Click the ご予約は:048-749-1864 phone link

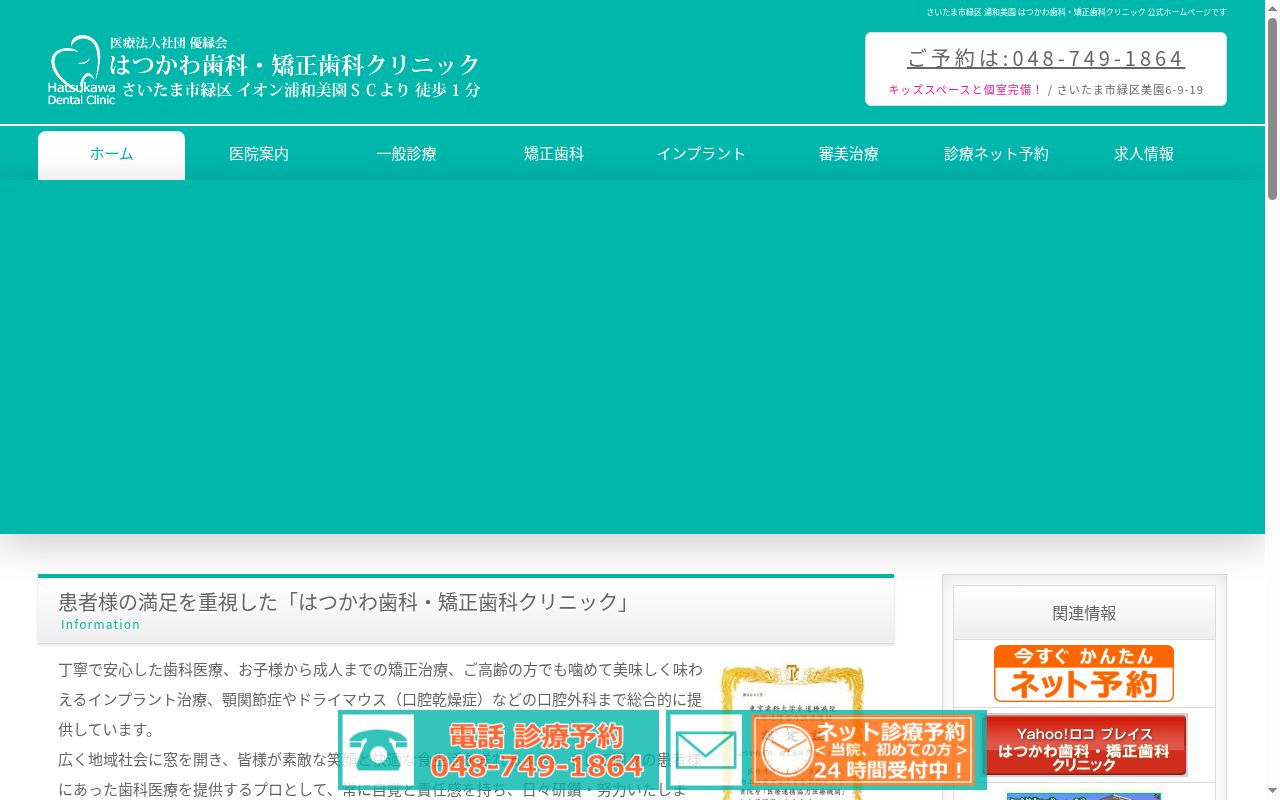(1045, 58)
